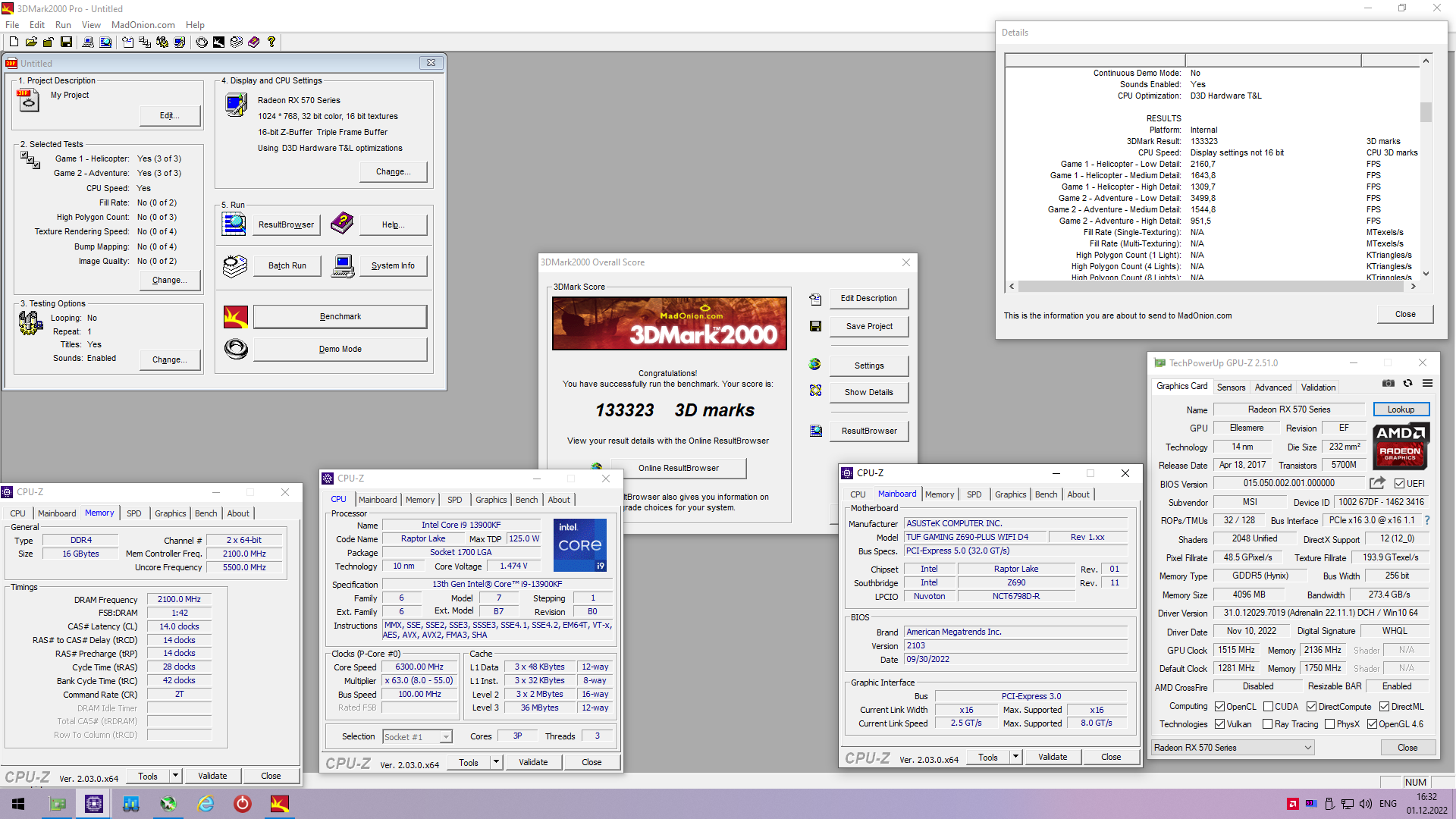Click Close in the Details window

click(1405, 314)
